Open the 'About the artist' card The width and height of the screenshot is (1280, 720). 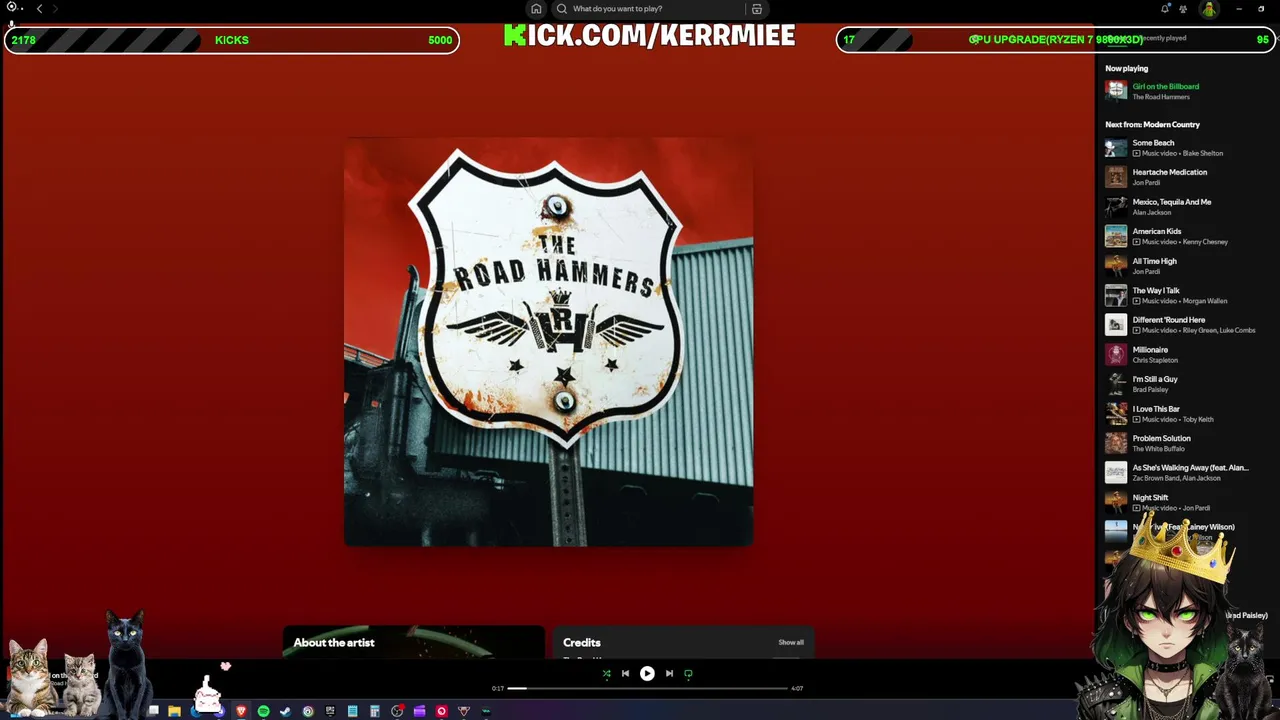point(414,643)
